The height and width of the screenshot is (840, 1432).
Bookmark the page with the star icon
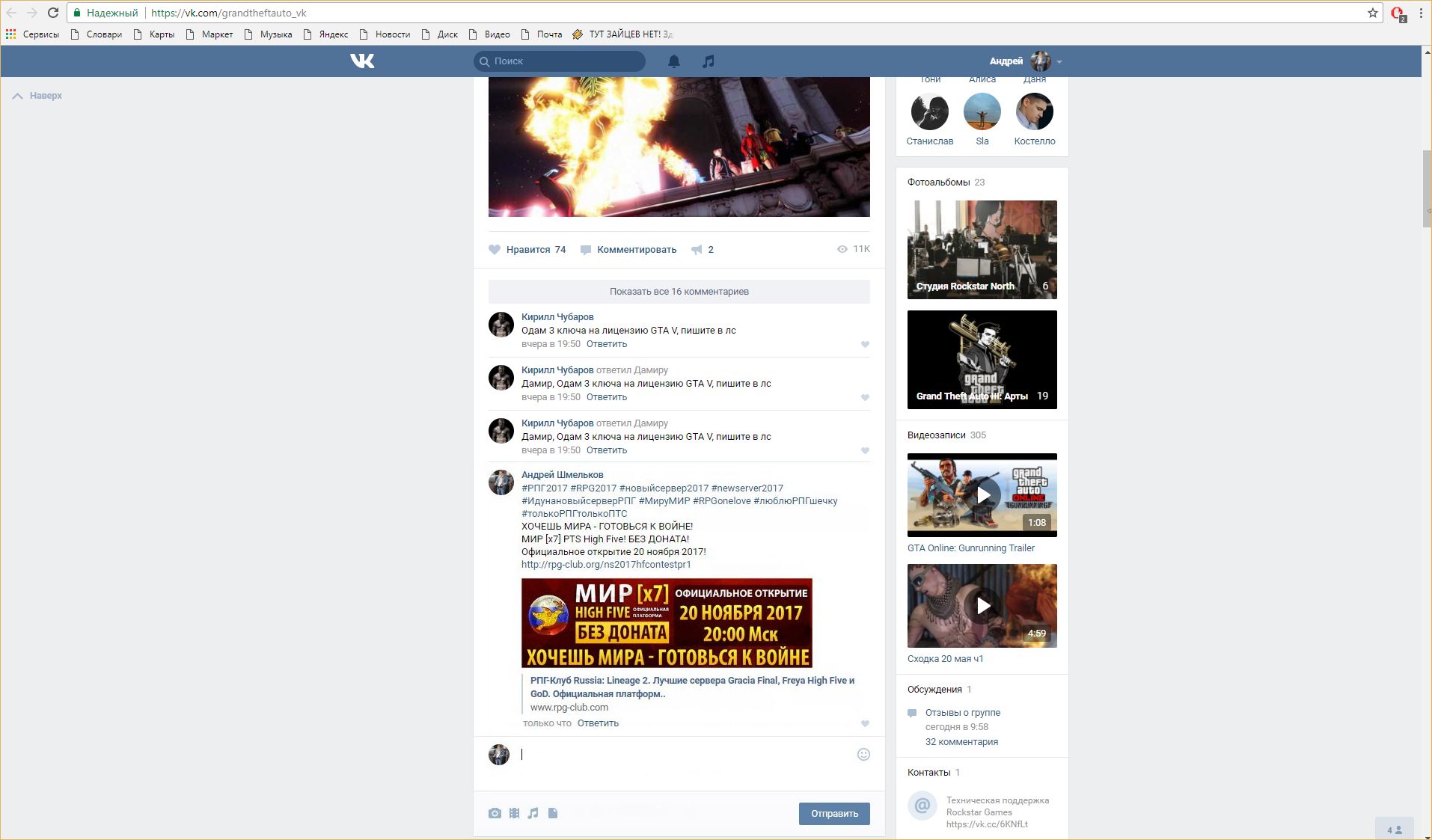coord(1373,13)
